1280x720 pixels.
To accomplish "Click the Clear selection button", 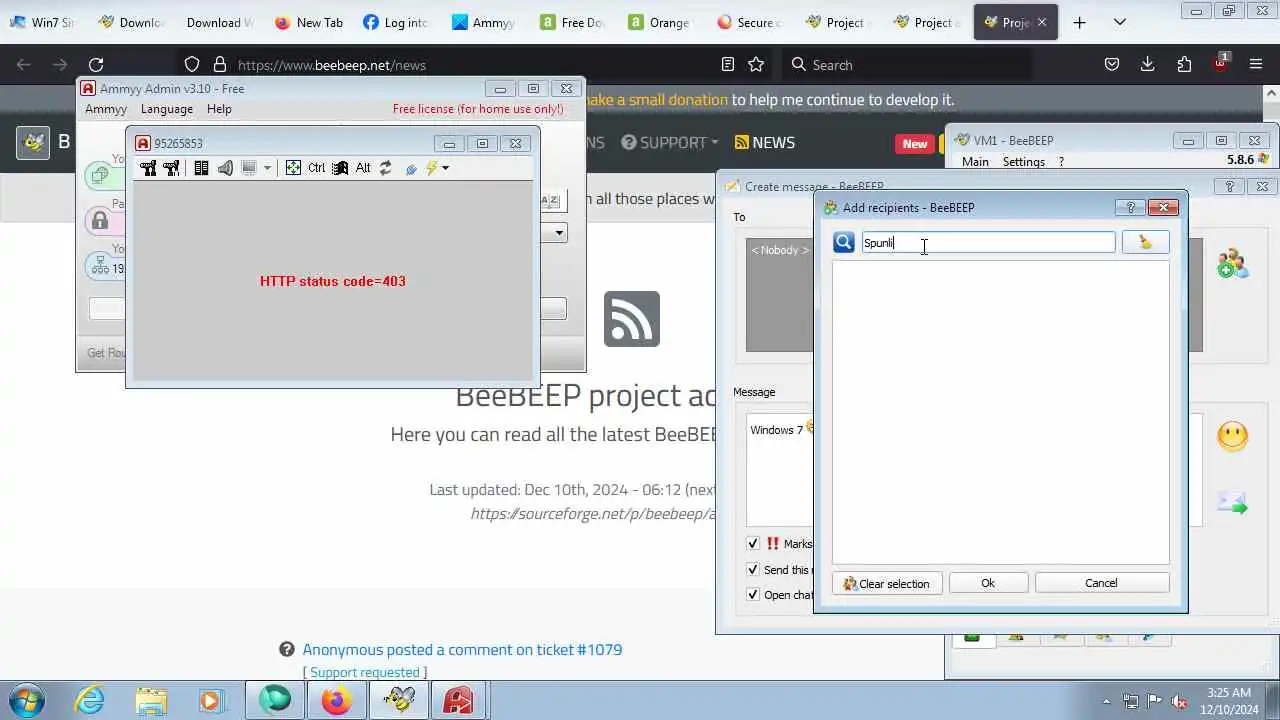I will (x=887, y=583).
